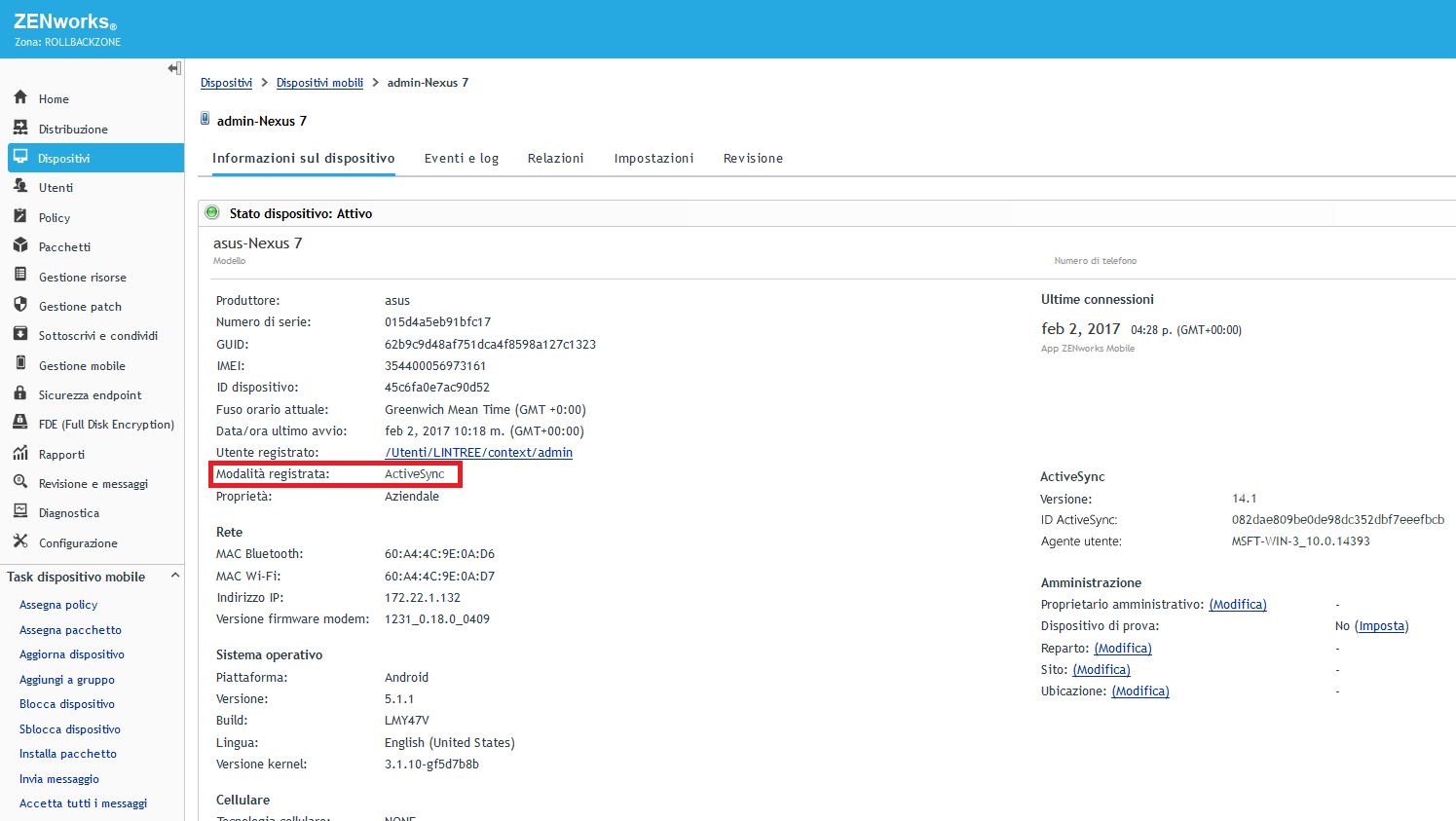
Task: Open Rapporti chart icon
Action: pyautogui.click(x=20, y=453)
